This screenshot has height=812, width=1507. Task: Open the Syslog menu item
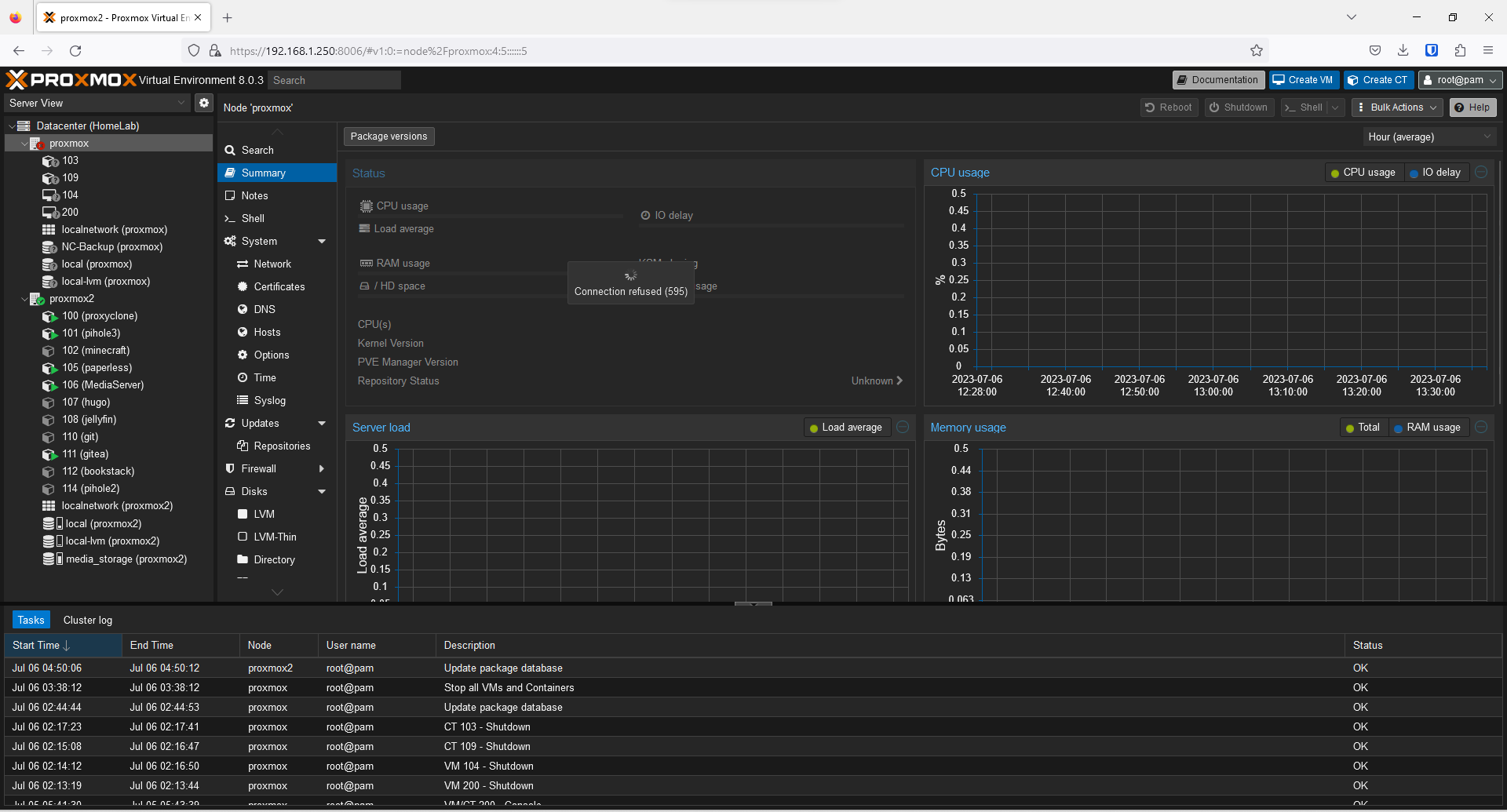pos(269,401)
